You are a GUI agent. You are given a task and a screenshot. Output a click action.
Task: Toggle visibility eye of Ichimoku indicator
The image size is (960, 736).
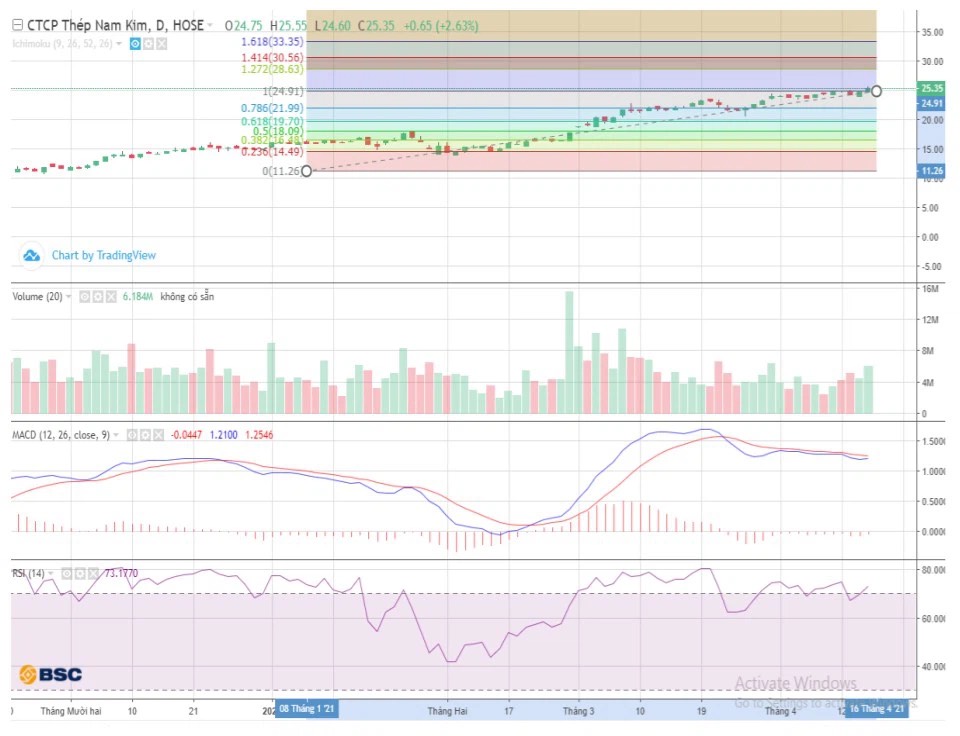[x=135, y=43]
